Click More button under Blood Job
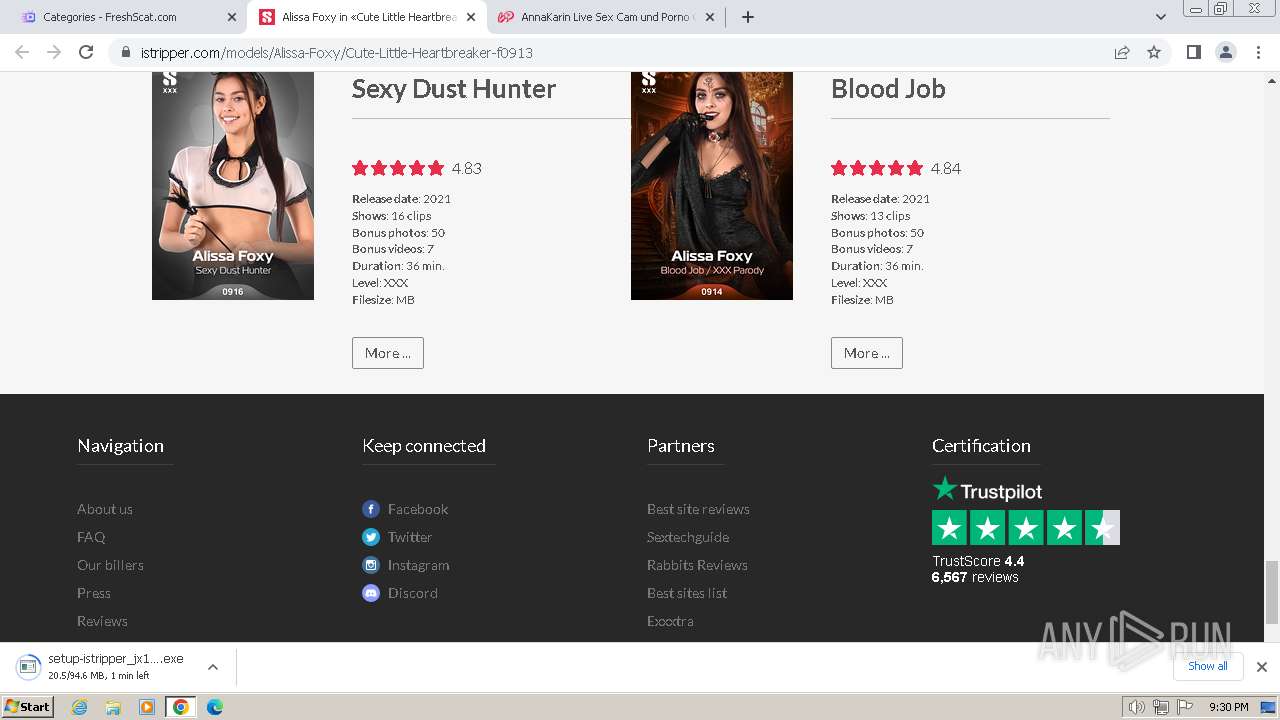 pyautogui.click(x=867, y=353)
